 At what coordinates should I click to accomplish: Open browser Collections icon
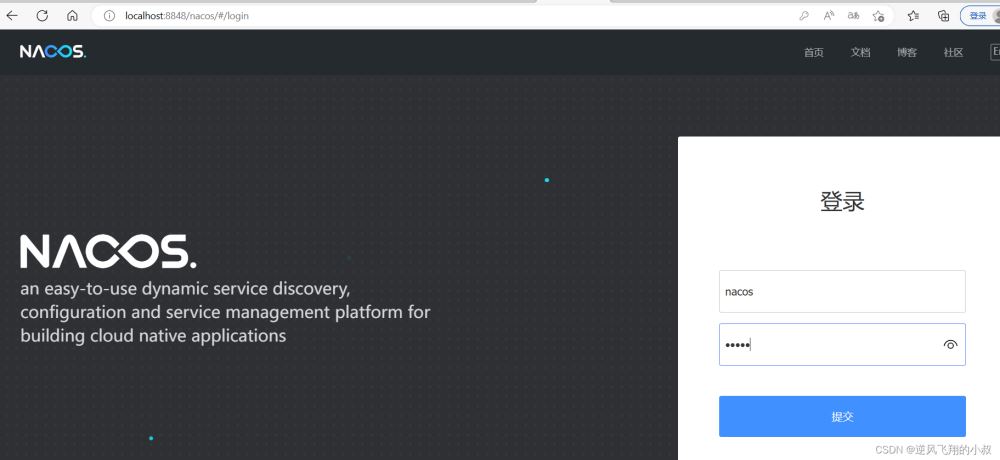[943, 16]
